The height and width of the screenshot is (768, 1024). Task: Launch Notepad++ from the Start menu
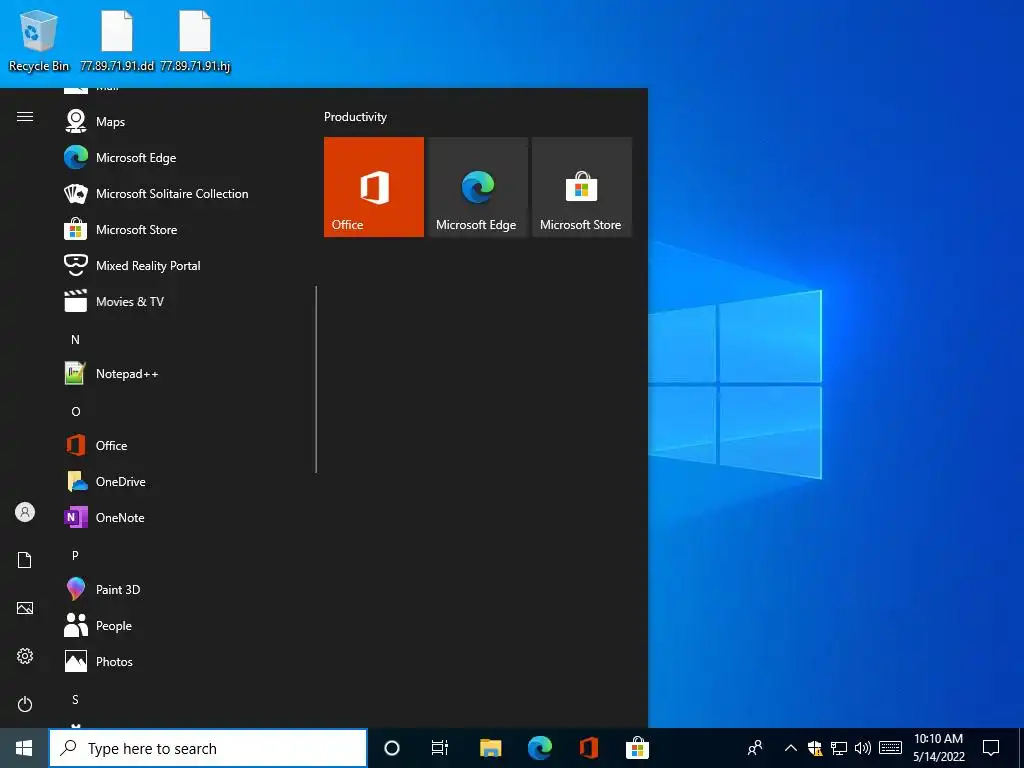click(186, 374)
